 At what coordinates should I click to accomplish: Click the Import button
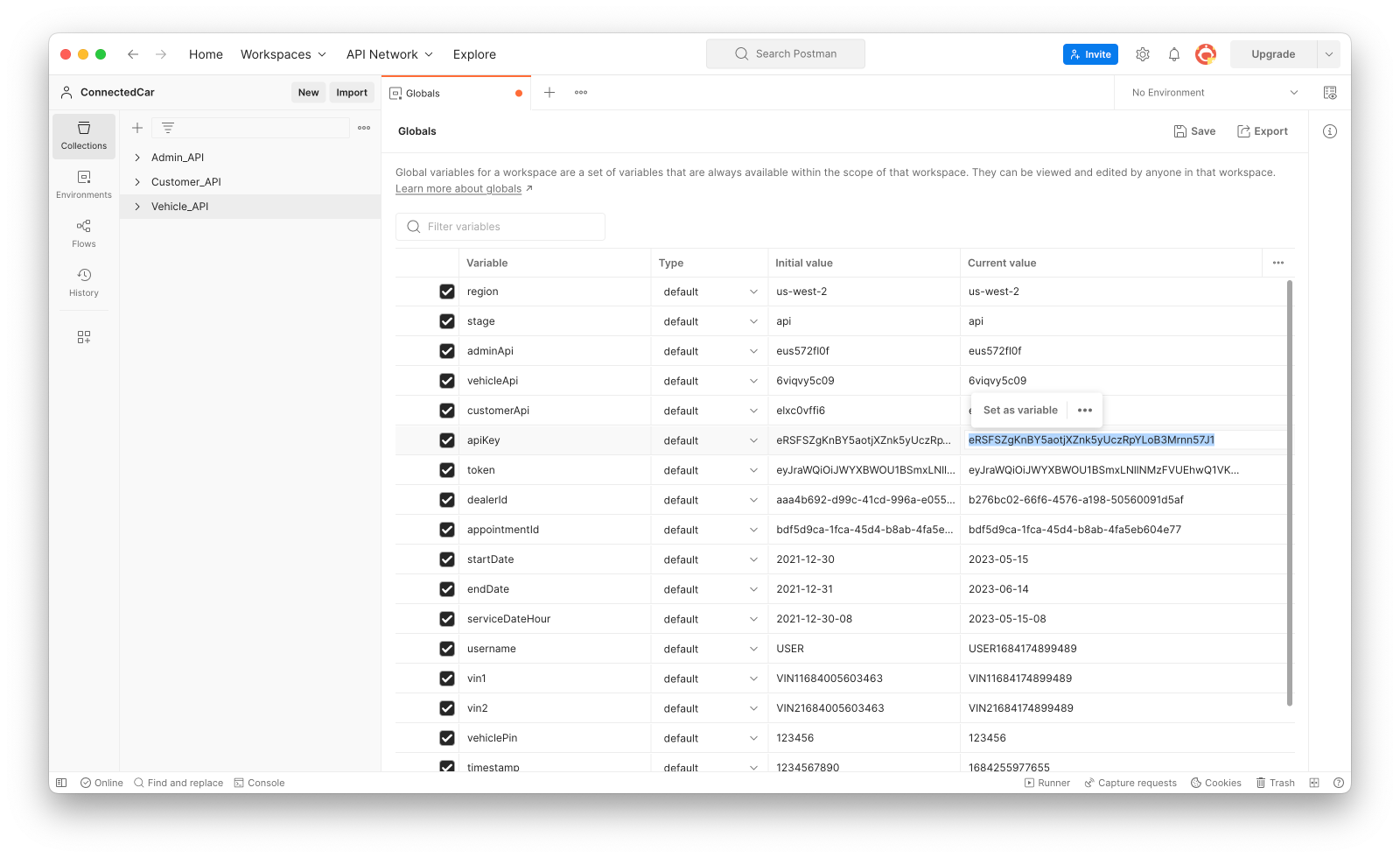click(352, 92)
